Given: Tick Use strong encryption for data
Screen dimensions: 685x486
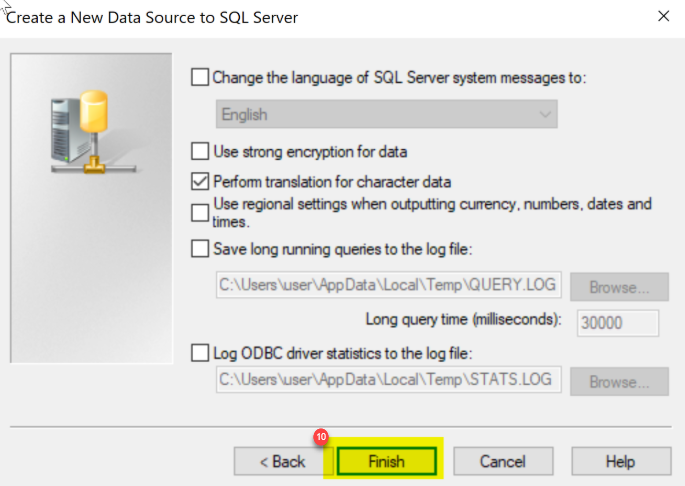Looking at the screenshot, I should [x=200, y=151].
